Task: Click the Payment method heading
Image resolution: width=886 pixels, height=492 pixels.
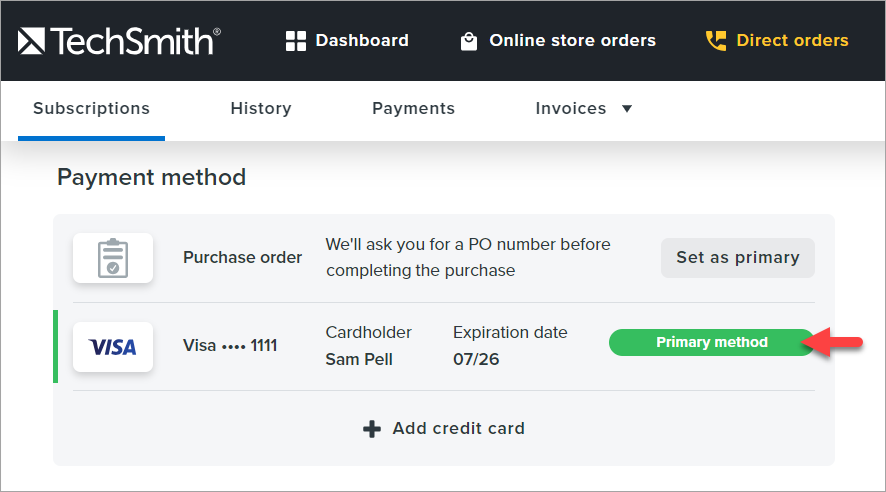Action: (151, 177)
